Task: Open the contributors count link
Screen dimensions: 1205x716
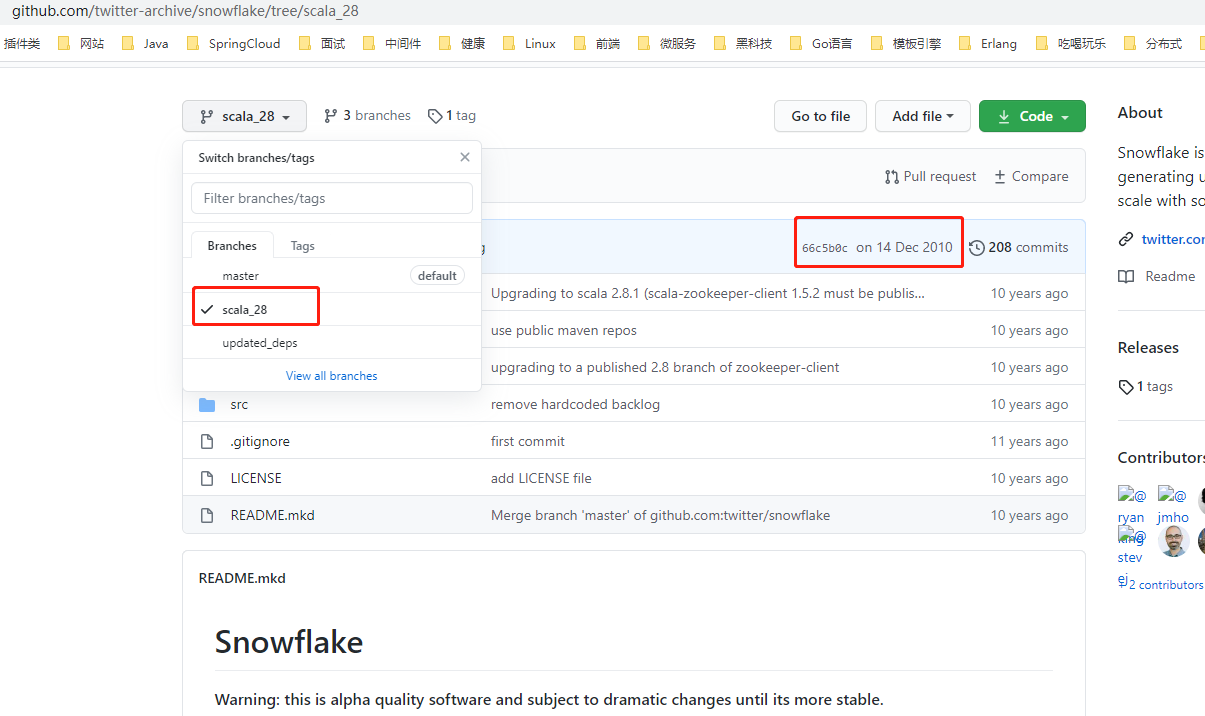Action: [x=1165, y=584]
